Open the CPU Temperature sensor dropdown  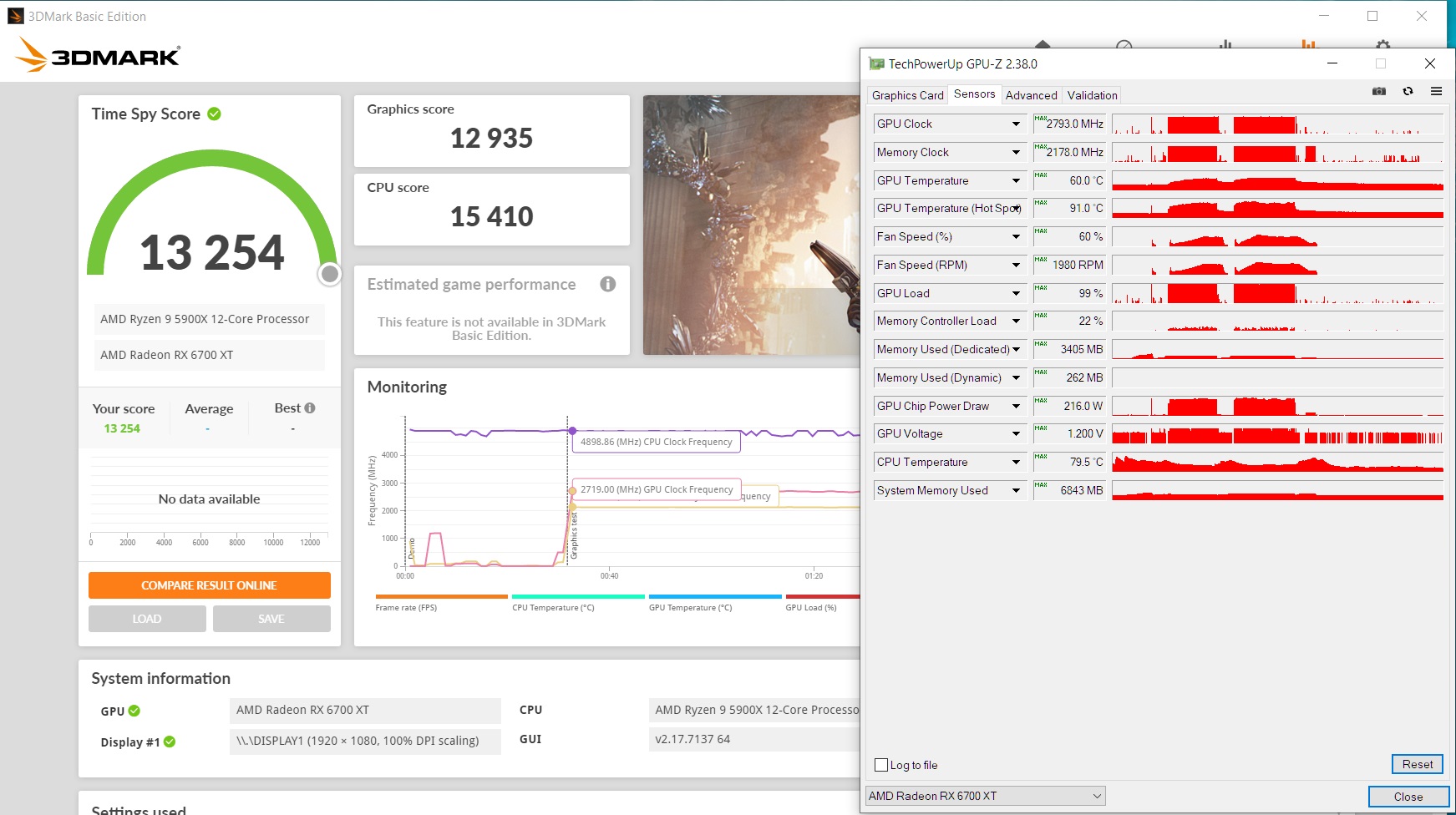tap(1016, 462)
